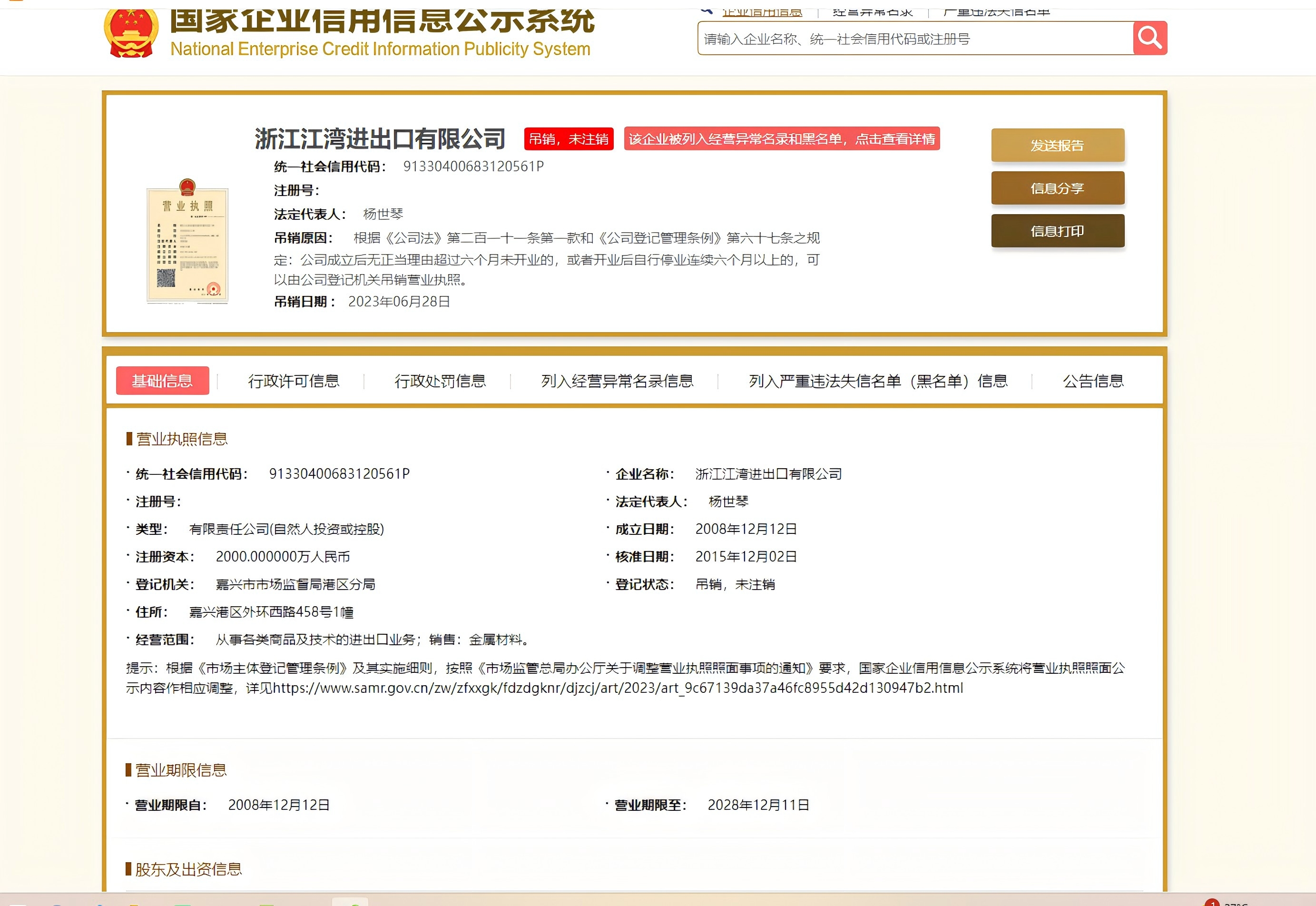Screen dimensions: 1316x906
Task: Click the National Enterprise Credit Information Publicity System title
Action: point(380,49)
